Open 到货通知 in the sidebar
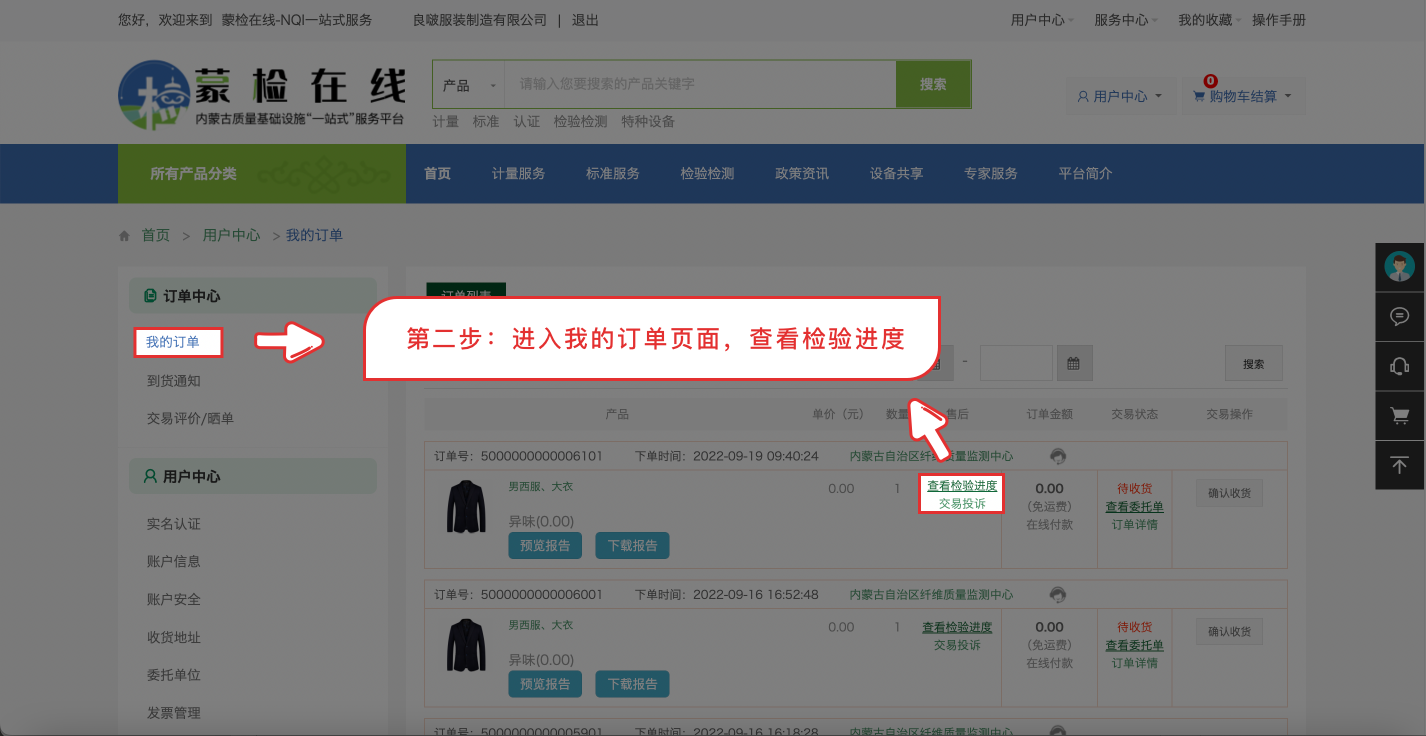Viewport: 1426px width, 736px height. tap(174, 381)
